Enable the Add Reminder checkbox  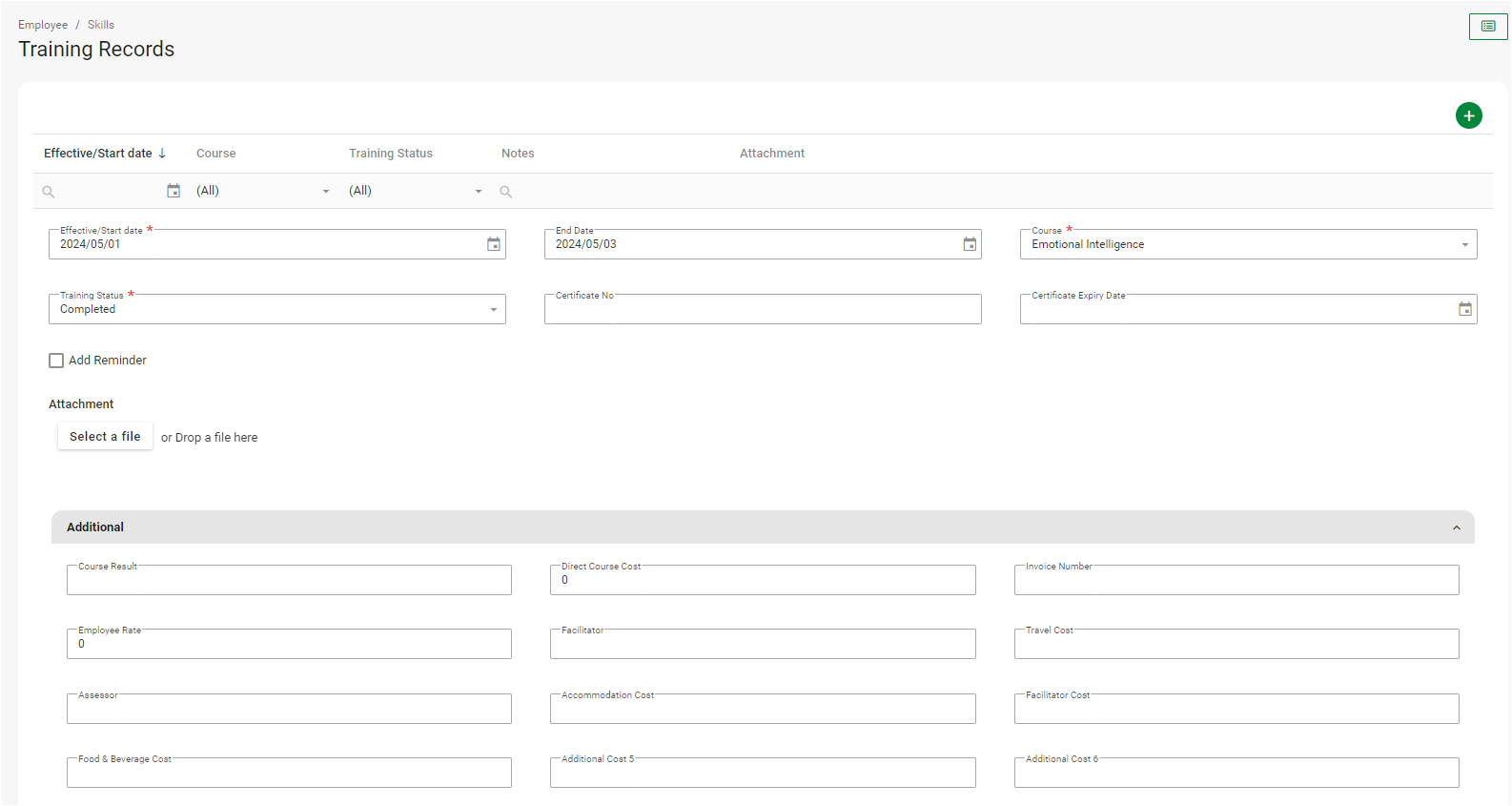point(56,361)
